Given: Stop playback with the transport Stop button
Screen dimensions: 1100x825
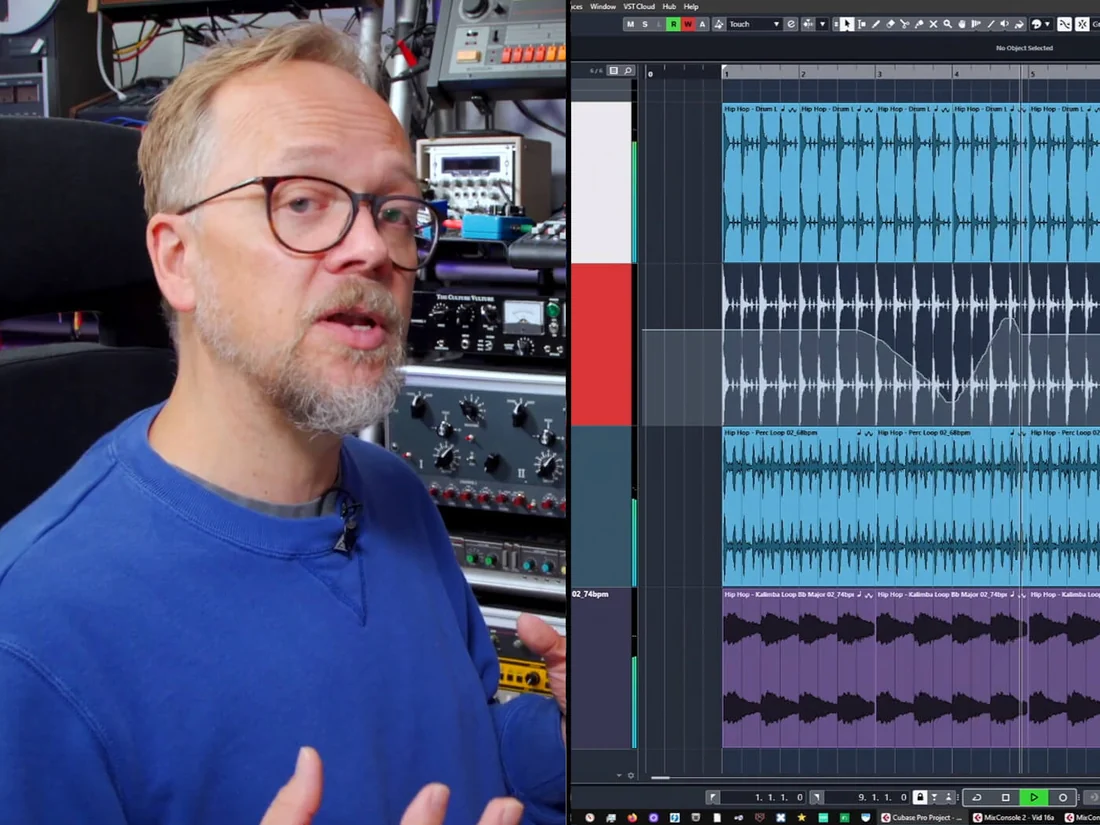Looking at the screenshot, I should [1005, 798].
